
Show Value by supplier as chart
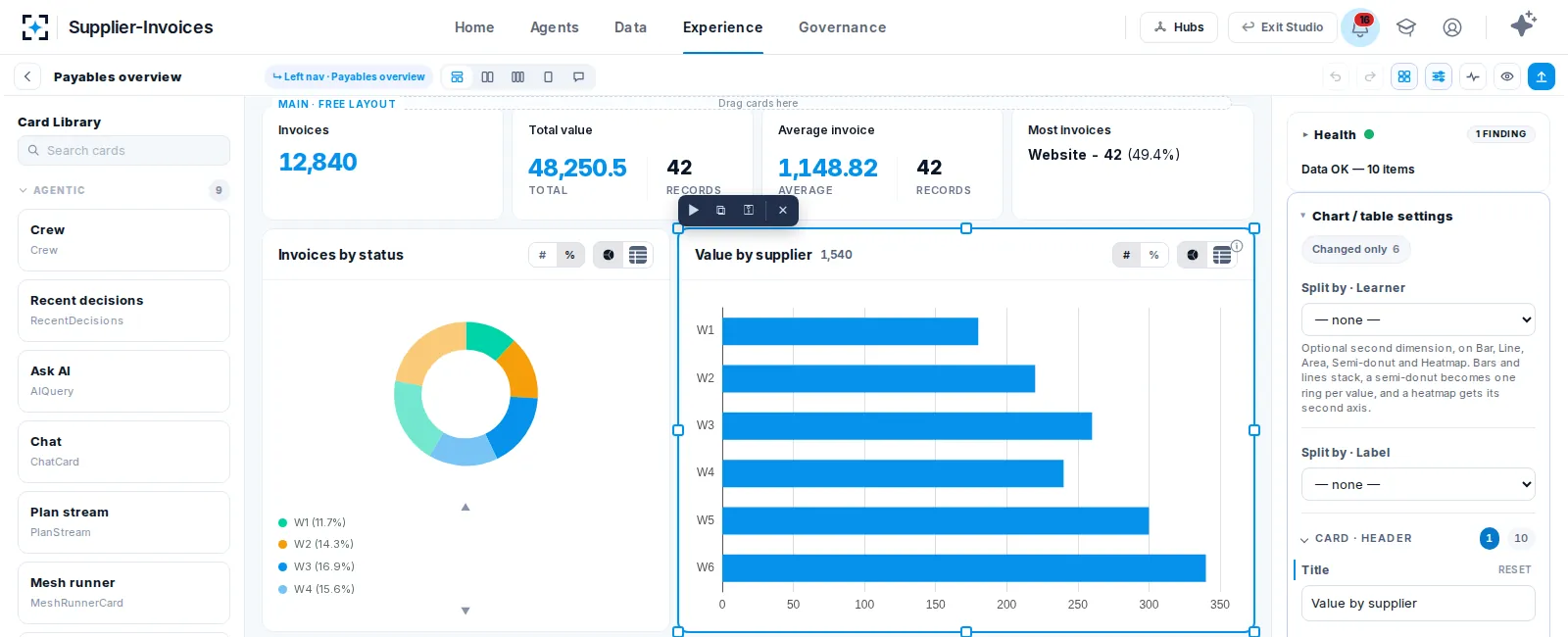1193,255
